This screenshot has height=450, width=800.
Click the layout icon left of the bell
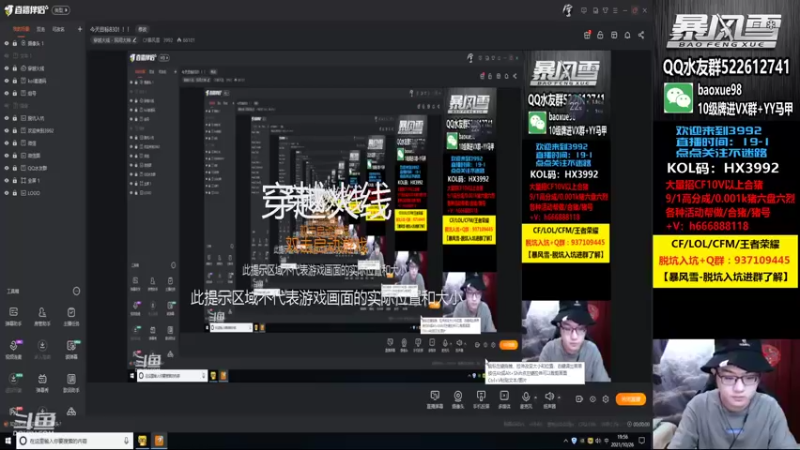click(614, 35)
